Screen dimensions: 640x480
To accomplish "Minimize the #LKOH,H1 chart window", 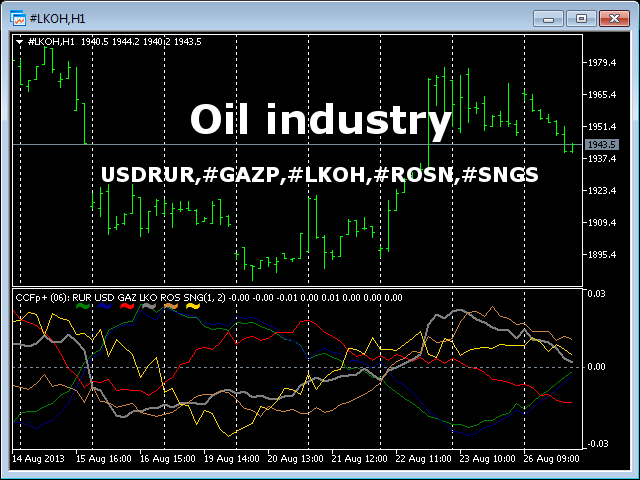I will click(548, 17).
